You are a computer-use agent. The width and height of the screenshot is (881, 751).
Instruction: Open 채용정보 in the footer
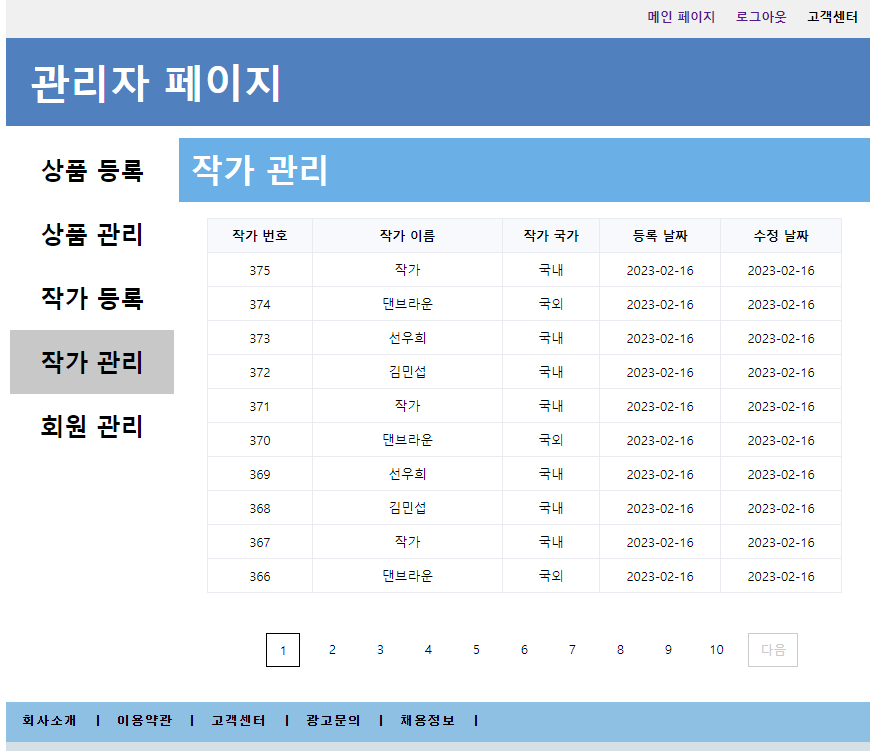[x=428, y=720]
